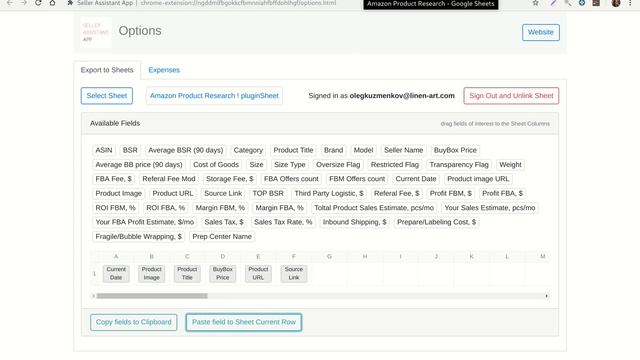Select the Seller Name field
The width and height of the screenshot is (640, 360).
tap(404, 150)
